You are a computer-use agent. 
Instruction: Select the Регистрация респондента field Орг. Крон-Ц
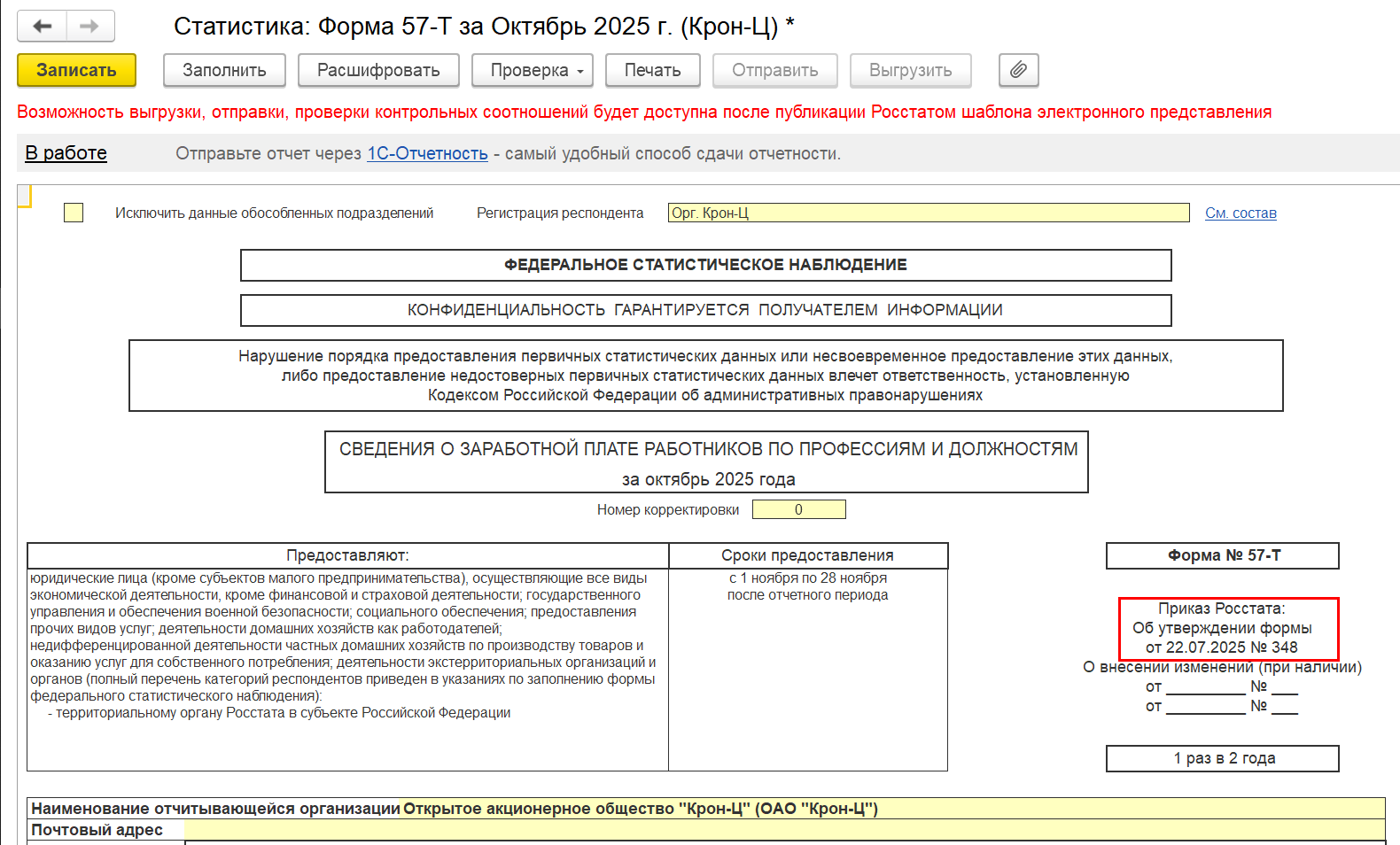pos(929,213)
